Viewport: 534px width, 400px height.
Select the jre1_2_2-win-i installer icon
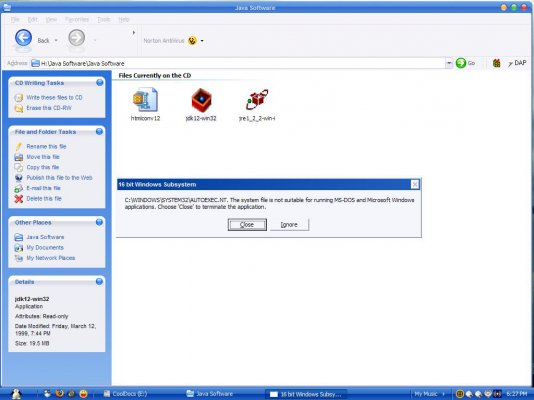[x=257, y=100]
